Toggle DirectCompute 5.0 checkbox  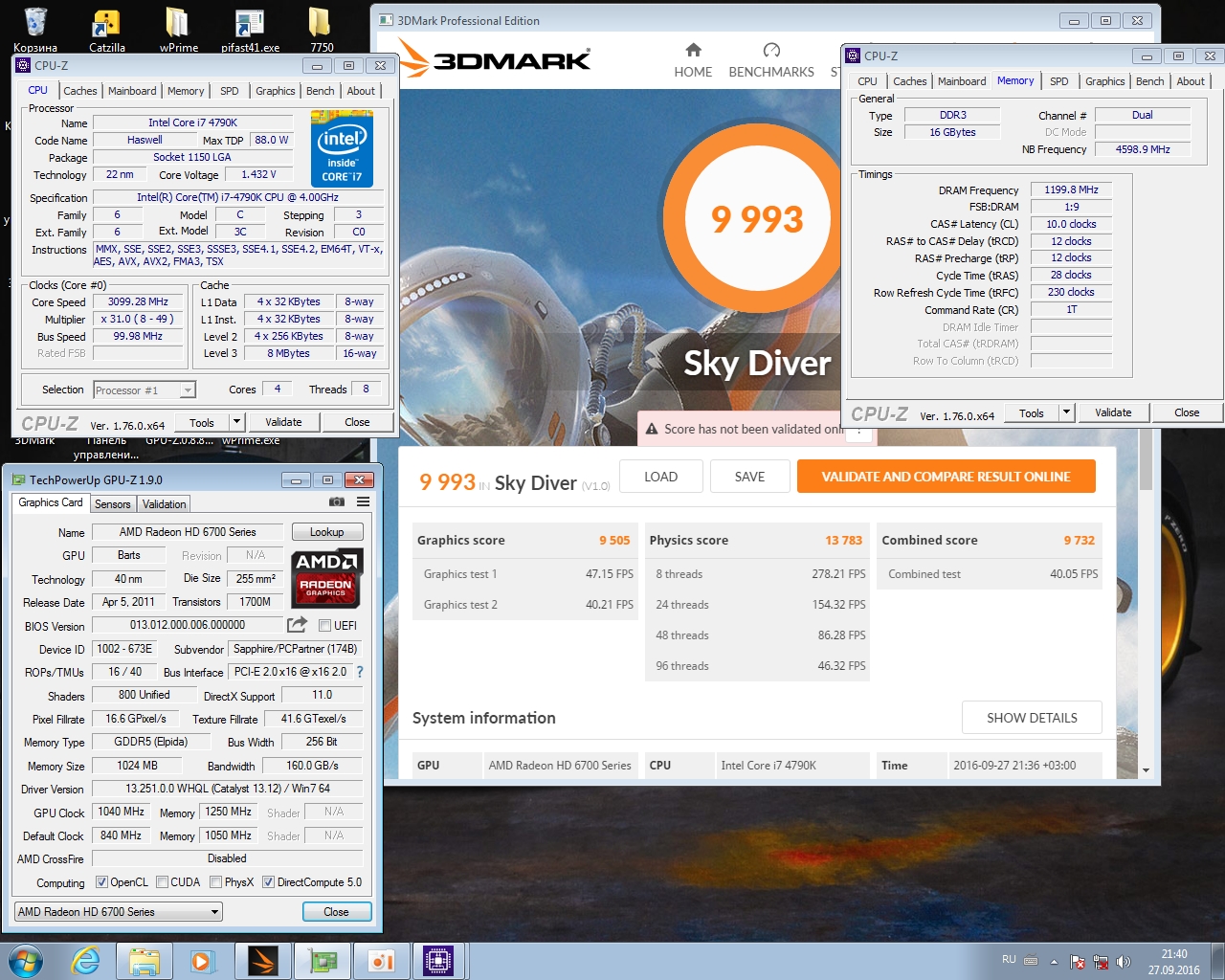(x=269, y=882)
